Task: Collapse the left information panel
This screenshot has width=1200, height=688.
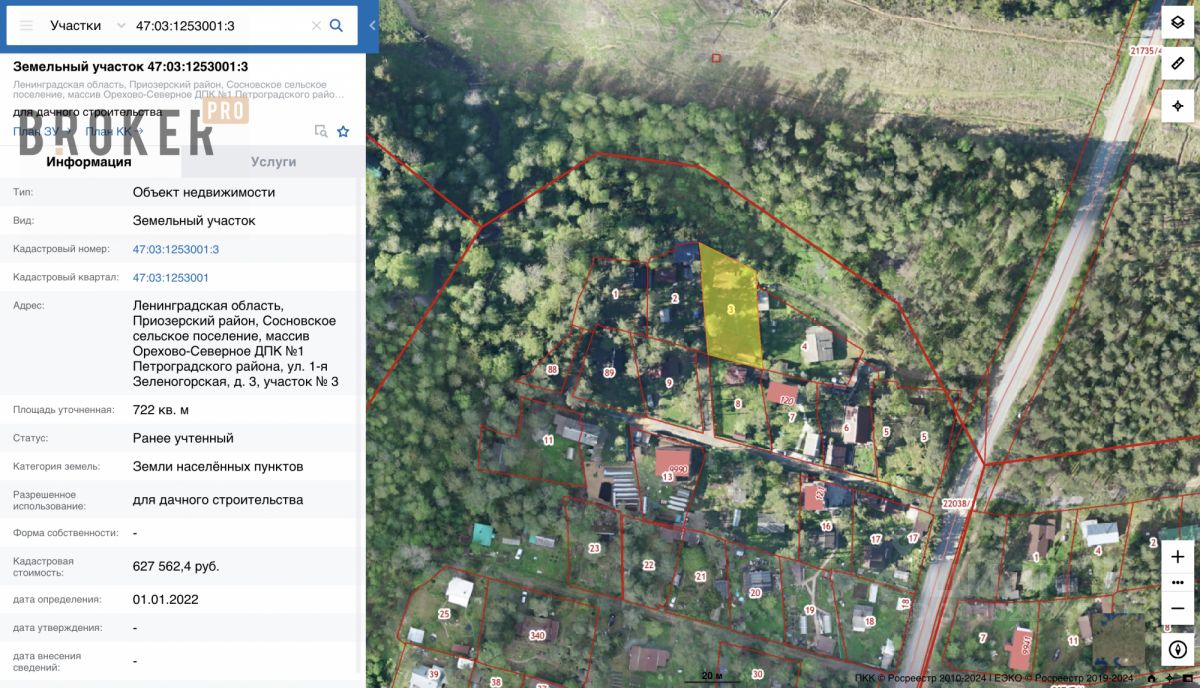Action: click(x=372, y=25)
